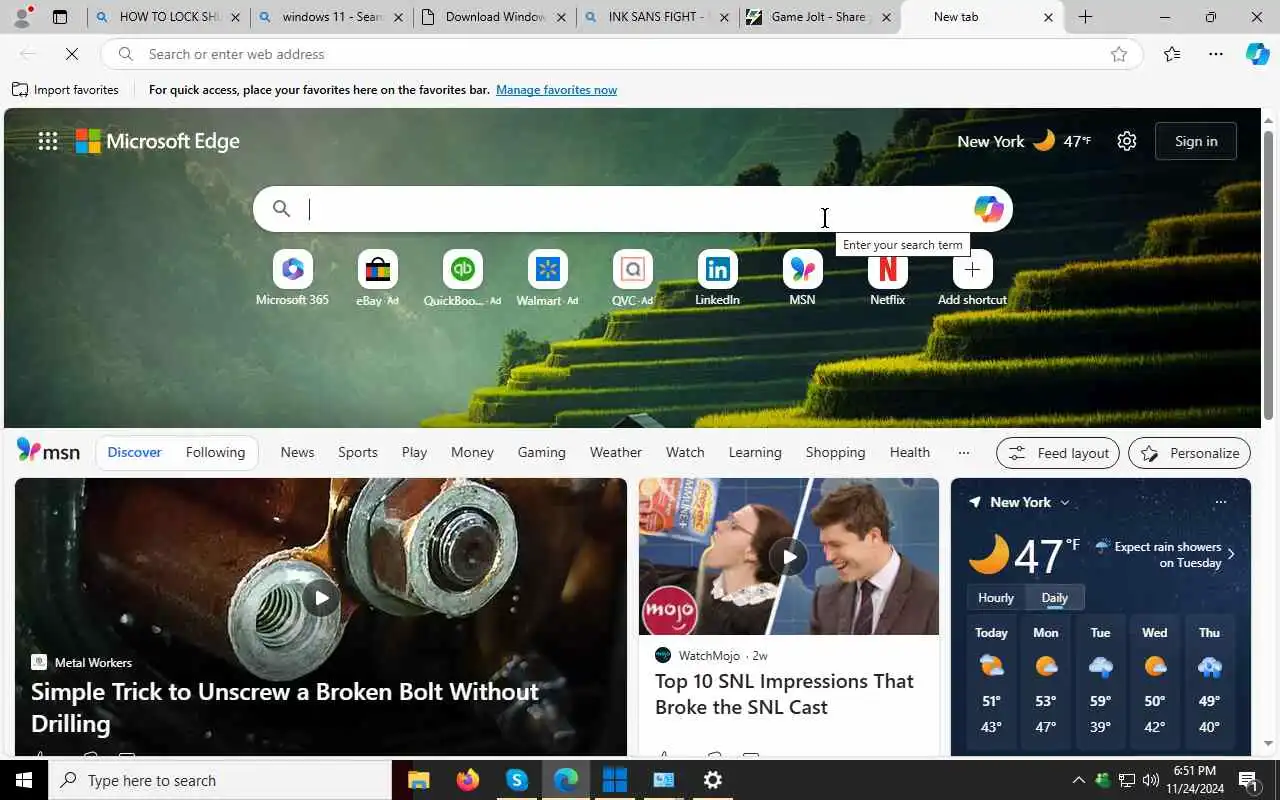Open the Favorites toolbar button
1280x800 pixels.
pos(1172,54)
